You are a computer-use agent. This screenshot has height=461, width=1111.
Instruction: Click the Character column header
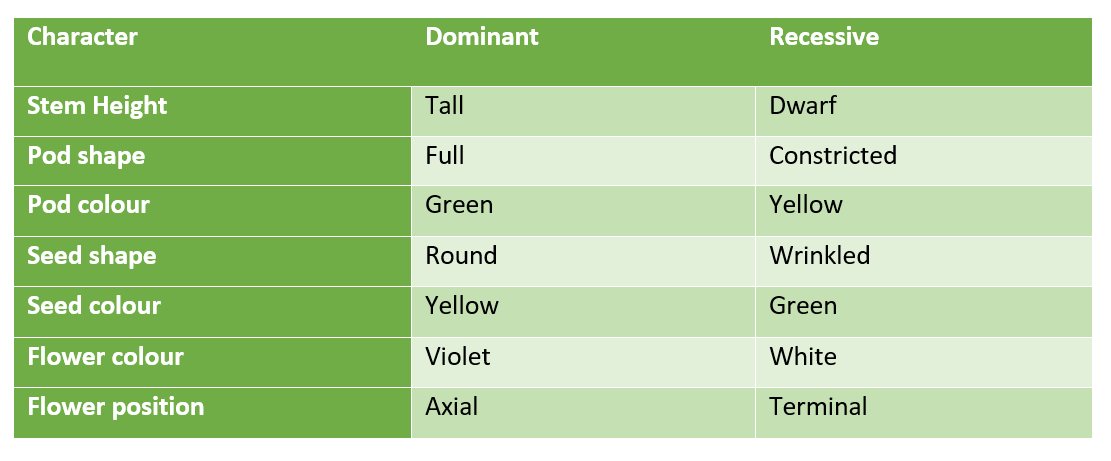pos(82,37)
